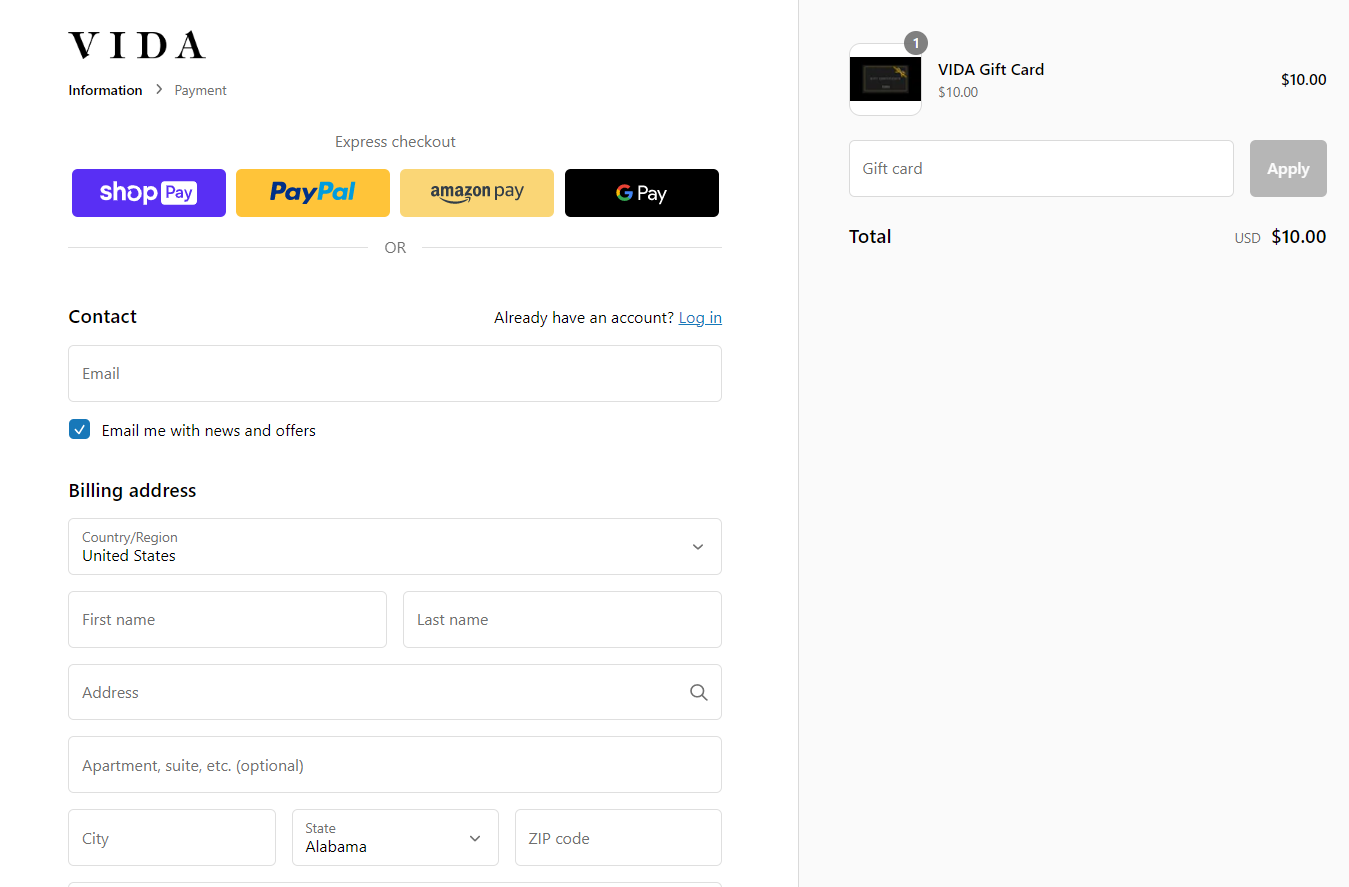Focus the ZIP code field

618,838
